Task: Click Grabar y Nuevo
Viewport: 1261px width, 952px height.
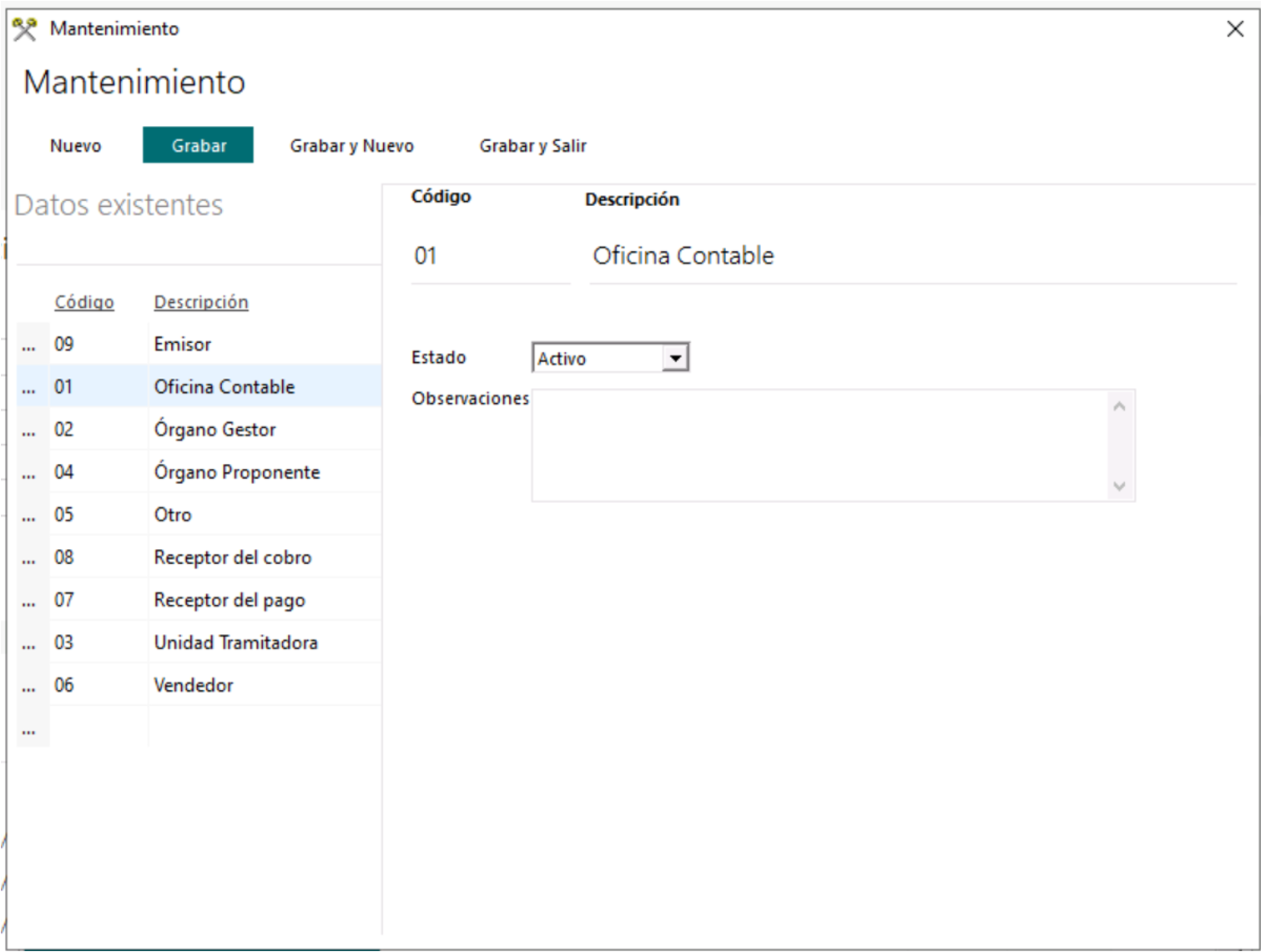Action: pyautogui.click(x=351, y=146)
